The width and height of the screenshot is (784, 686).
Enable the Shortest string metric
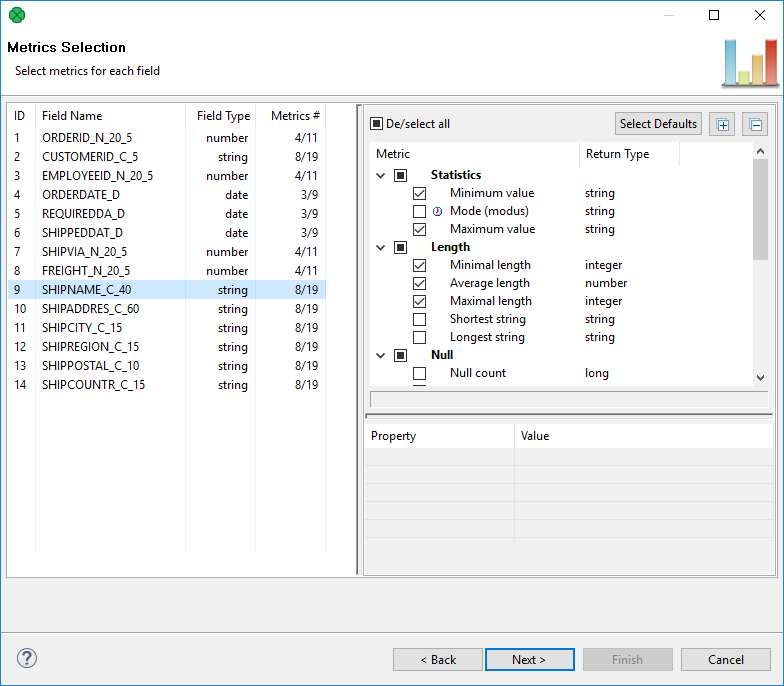coord(420,319)
